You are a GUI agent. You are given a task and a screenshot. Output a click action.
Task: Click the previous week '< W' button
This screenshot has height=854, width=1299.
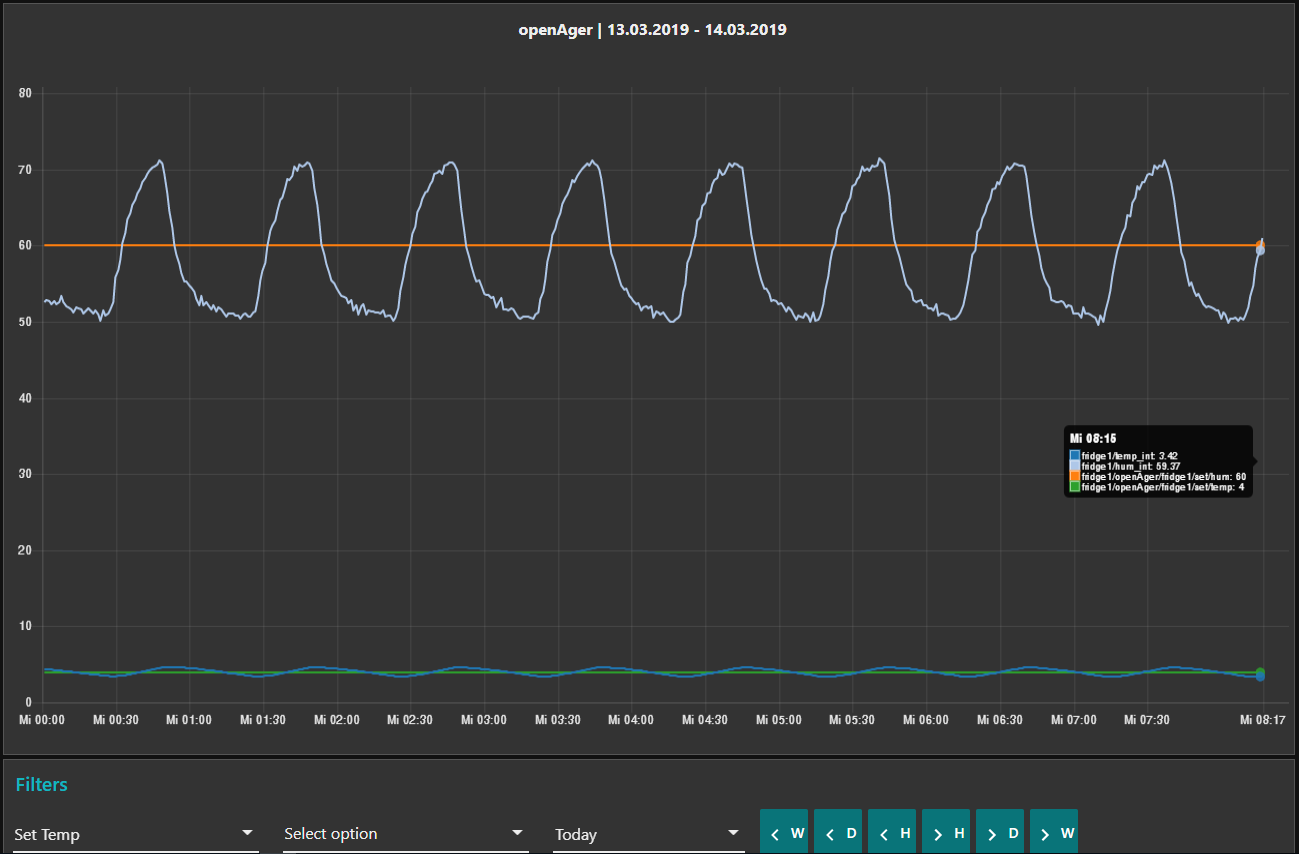(784, 832)
